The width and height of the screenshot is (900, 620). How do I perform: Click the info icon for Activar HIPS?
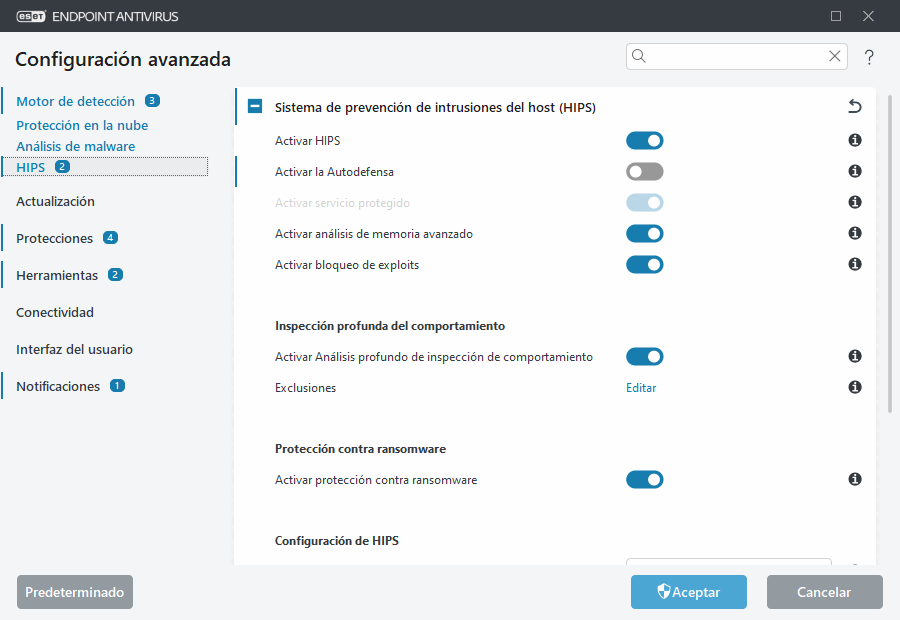pyautogui.click(x=855, y=140)
